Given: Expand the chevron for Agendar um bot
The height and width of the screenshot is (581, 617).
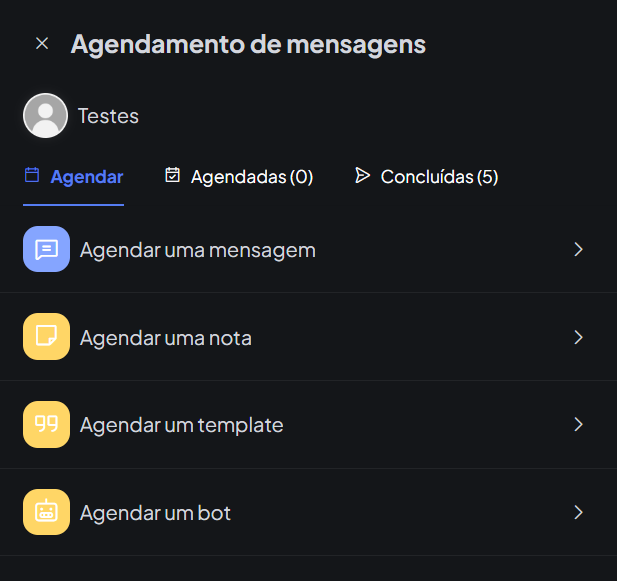Looking at the screenshot, I should click(578, 513).
